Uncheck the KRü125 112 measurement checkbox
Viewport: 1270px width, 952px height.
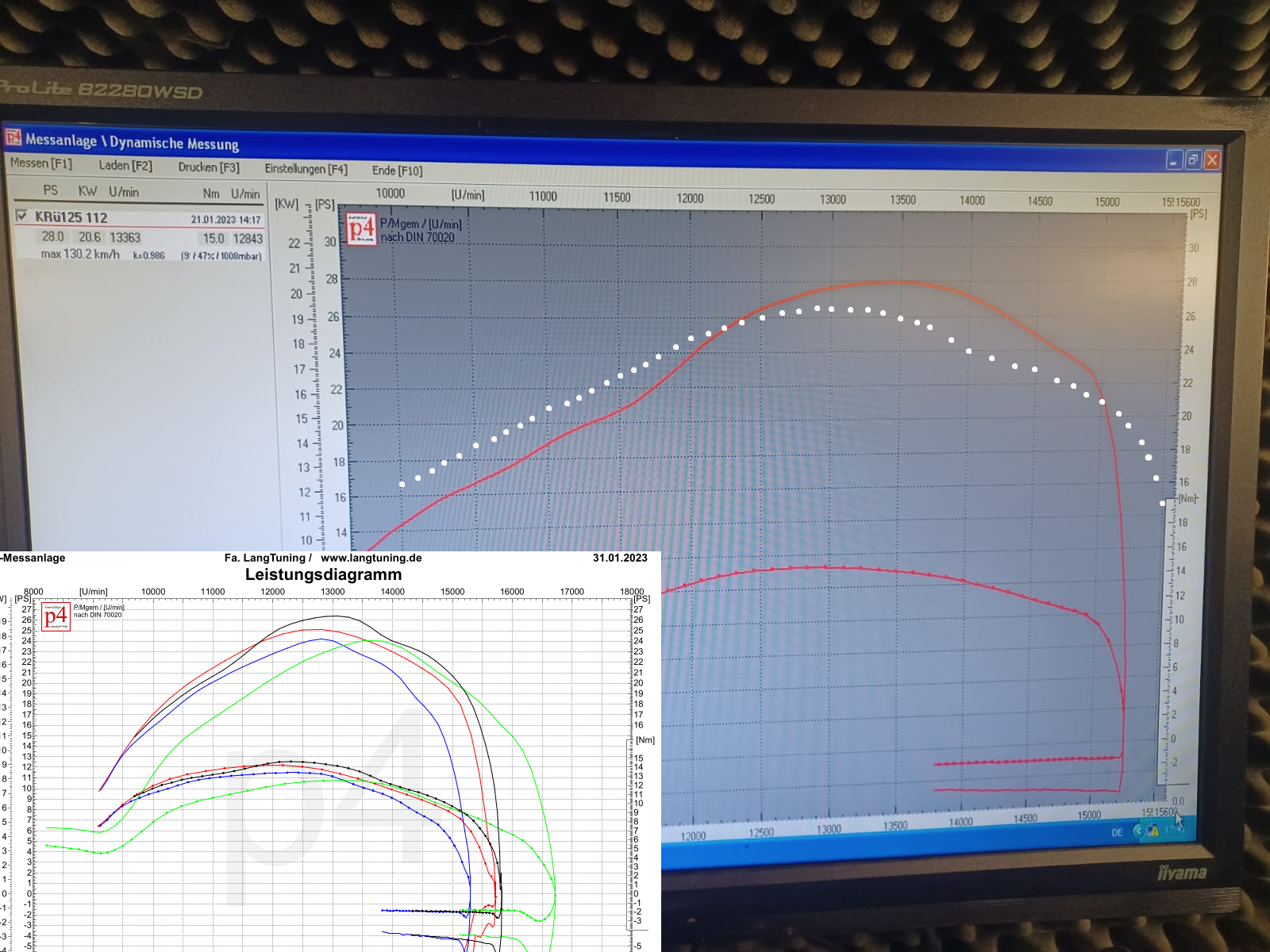pyautogui.click(x=21, y=216)
